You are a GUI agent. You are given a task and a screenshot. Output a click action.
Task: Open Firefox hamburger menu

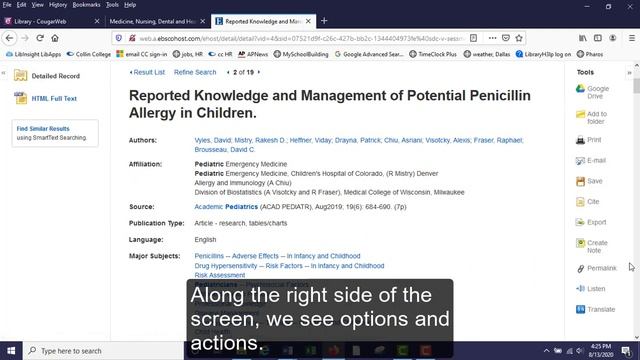coord(631,38)
